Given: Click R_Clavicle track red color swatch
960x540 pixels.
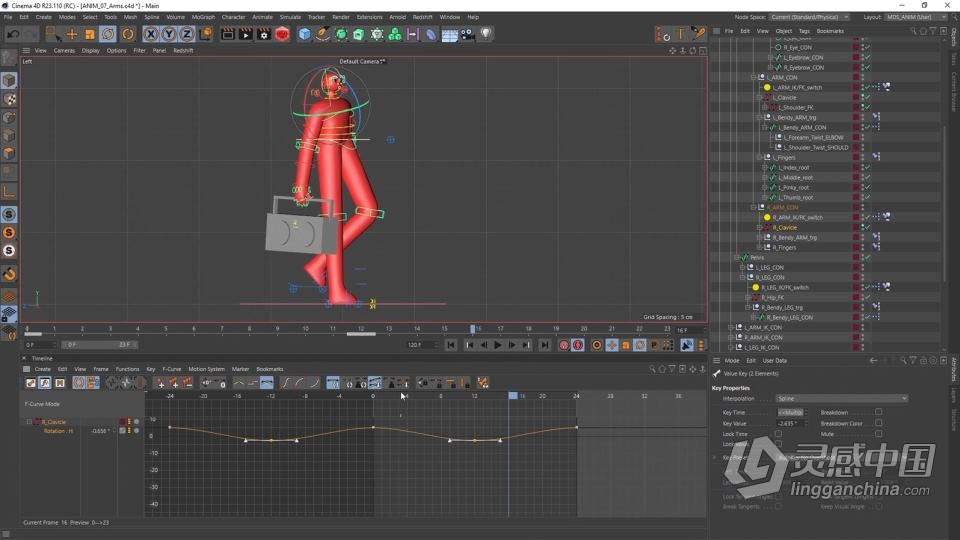Looking at the screenshot, I should [x=122, y=422].
